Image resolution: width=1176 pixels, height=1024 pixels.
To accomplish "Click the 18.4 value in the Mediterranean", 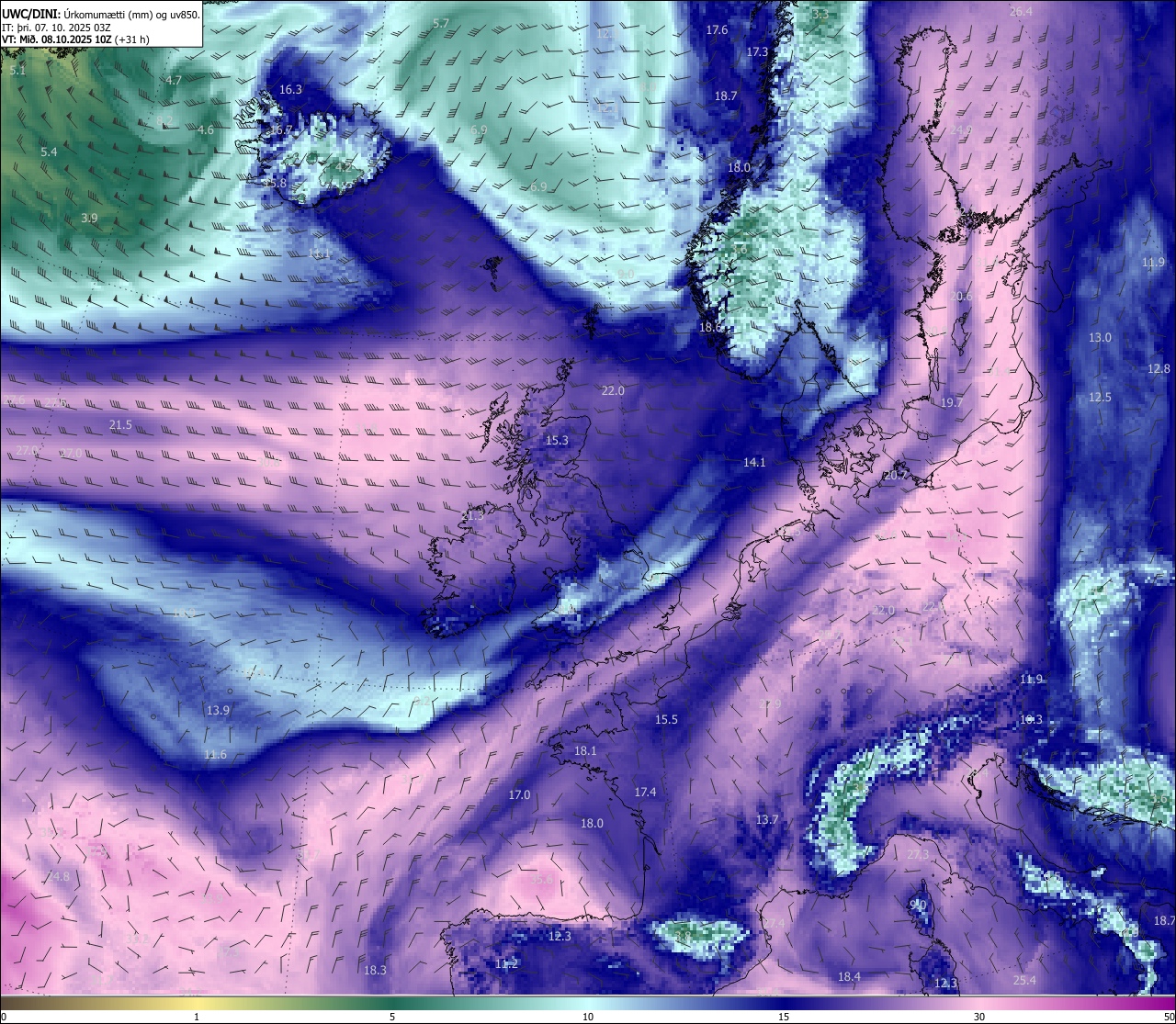I will click(849, 976).
